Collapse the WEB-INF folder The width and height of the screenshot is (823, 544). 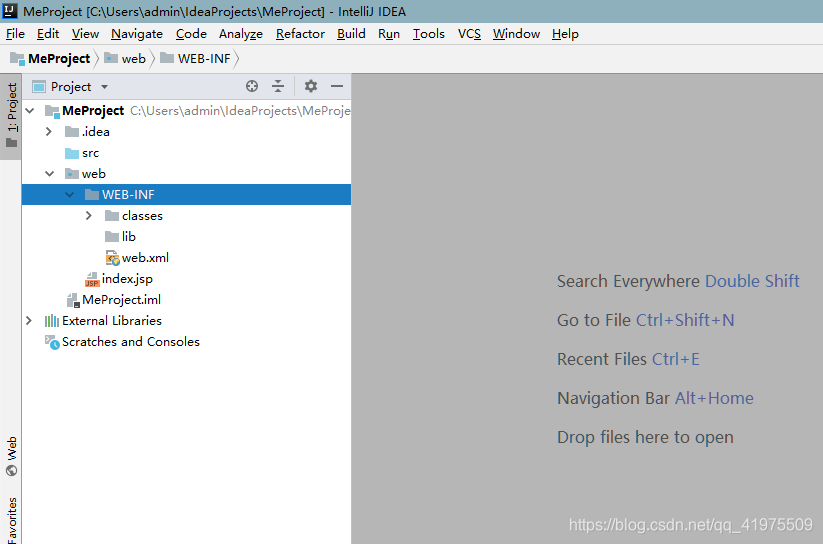coord(70,195)
